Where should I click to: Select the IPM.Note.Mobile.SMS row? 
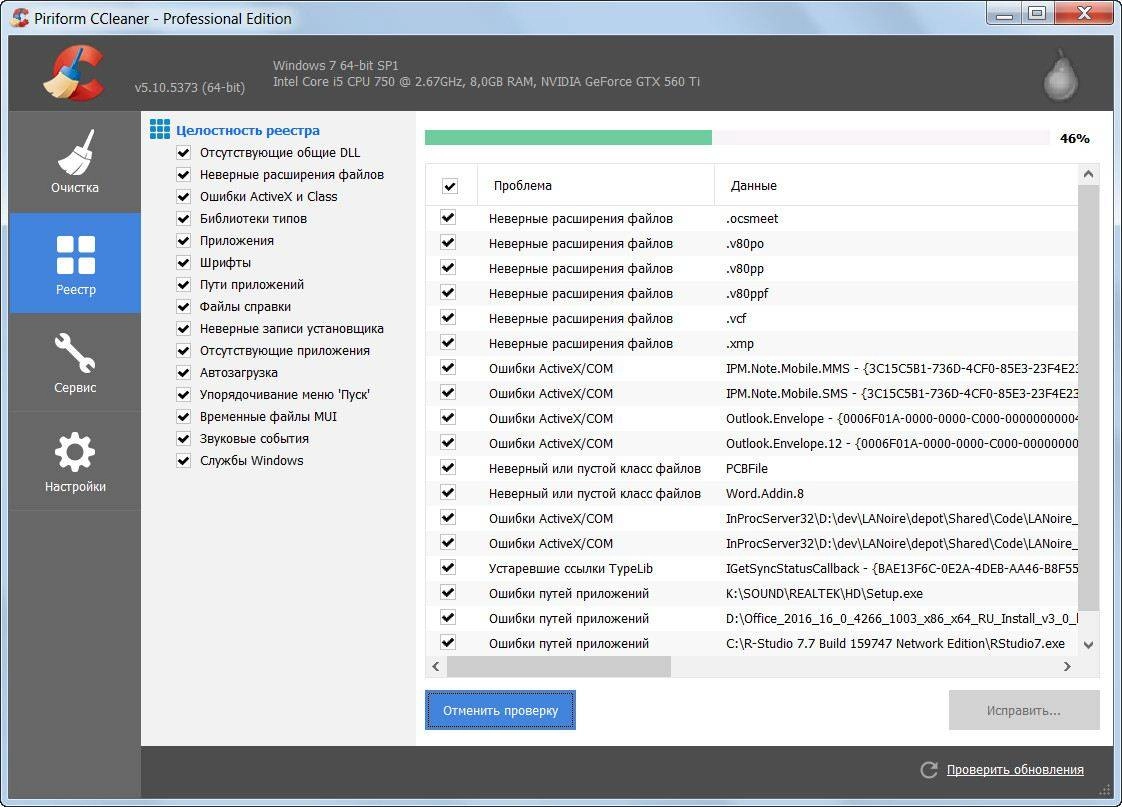[751, 393]
